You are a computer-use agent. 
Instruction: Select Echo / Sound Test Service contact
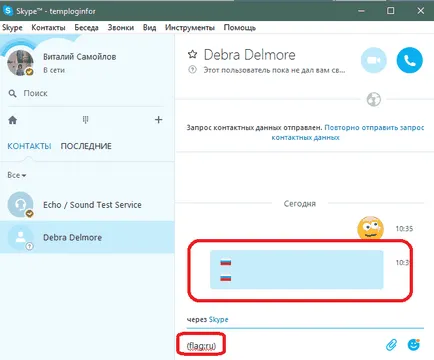pos(87,204)
